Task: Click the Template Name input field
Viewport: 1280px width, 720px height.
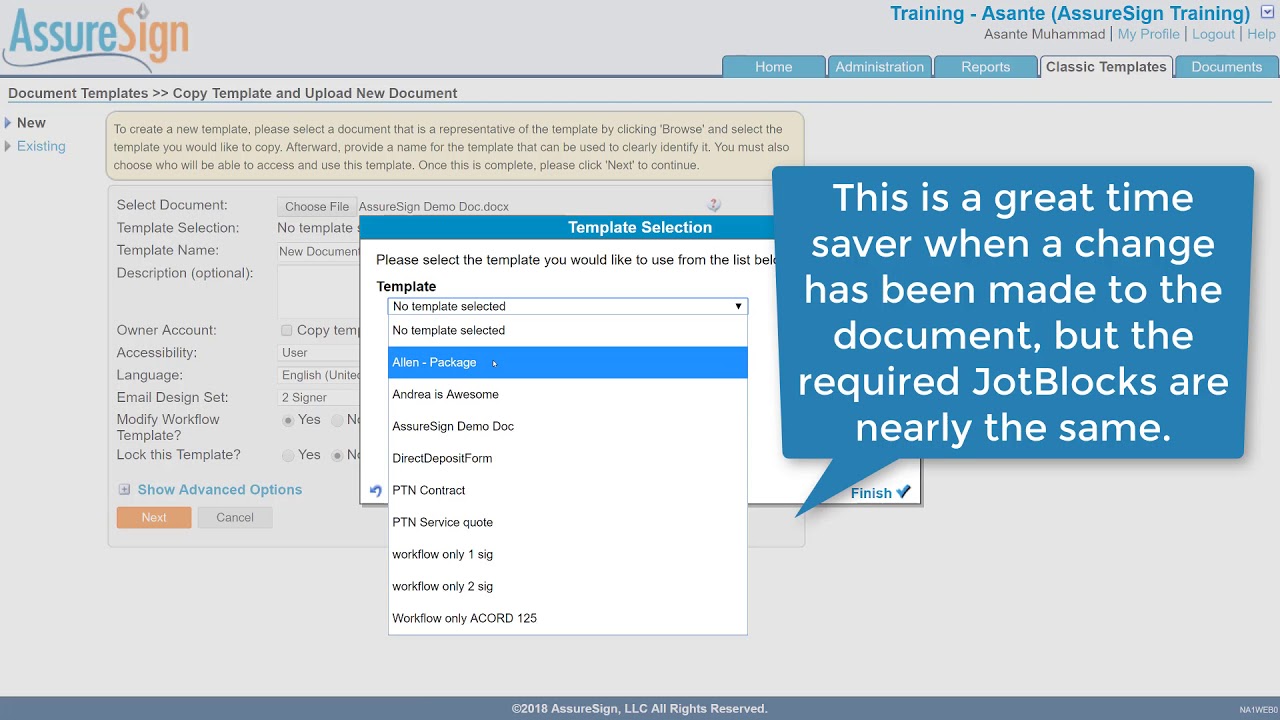Action: (x=319, y=251)
